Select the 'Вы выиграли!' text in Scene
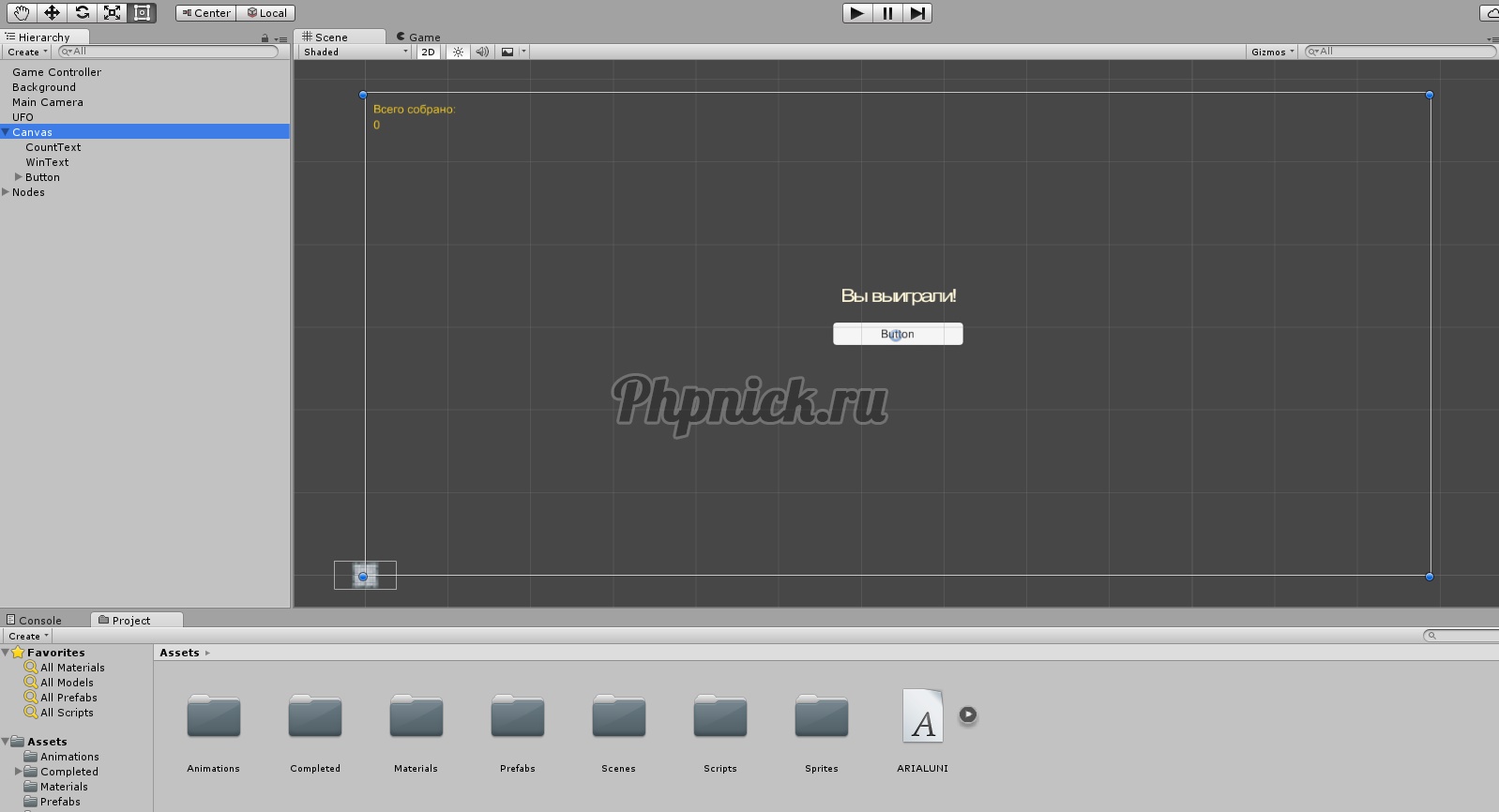 tap(899, 295)
